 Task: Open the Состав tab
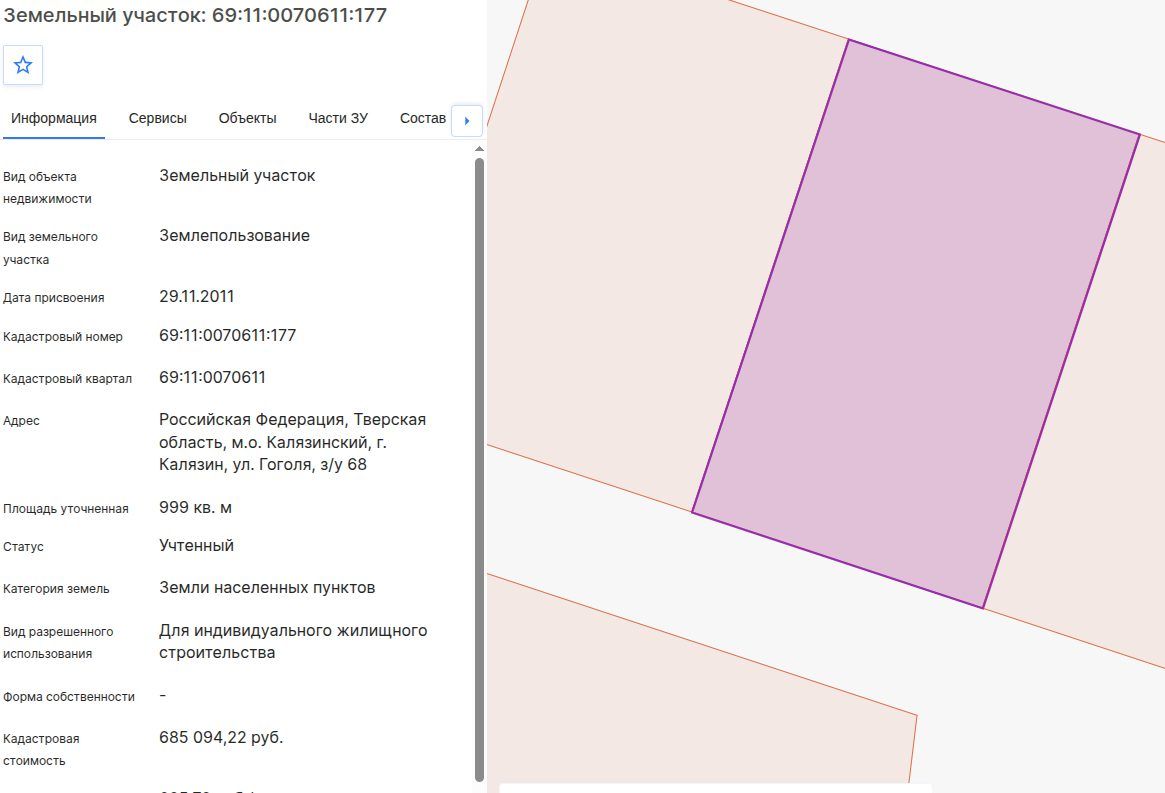(423, 118)
